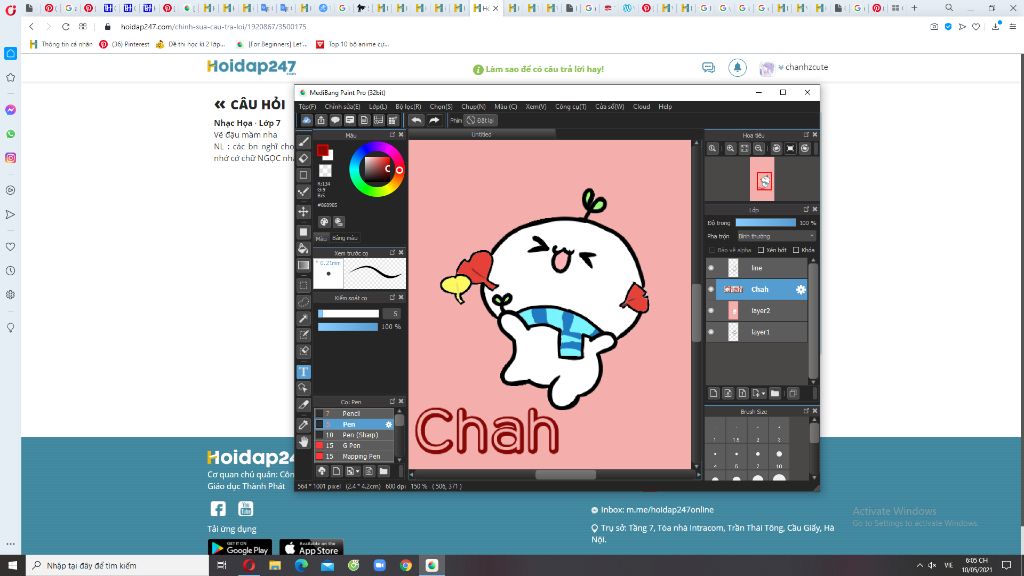Click the navigator canvas thumbnail
This screenshot has width=1024, height=576.
762,179
